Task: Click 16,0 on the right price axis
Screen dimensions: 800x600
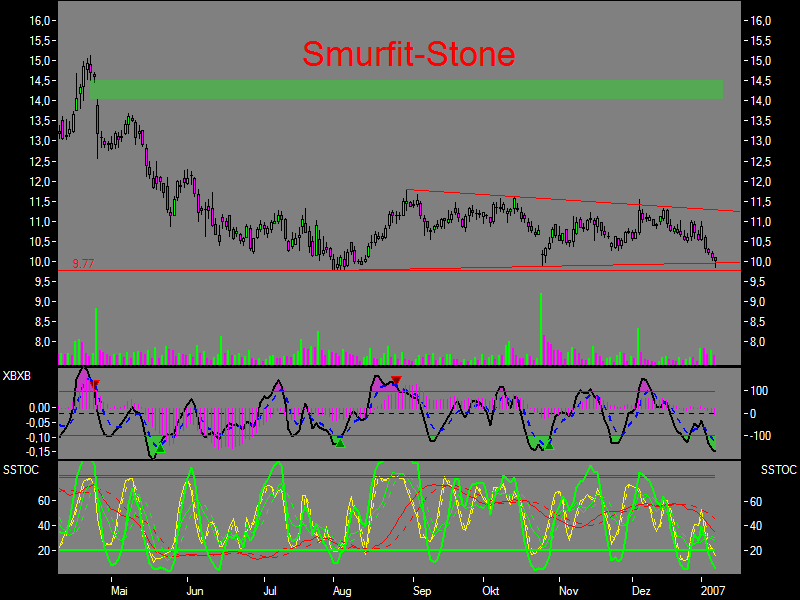Action: tap(761, 21)
